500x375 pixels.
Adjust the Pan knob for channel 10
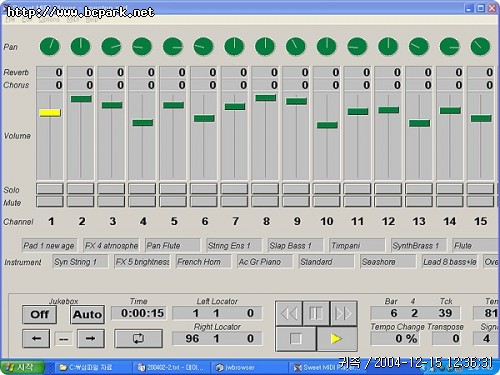click(x=327, y=46)
